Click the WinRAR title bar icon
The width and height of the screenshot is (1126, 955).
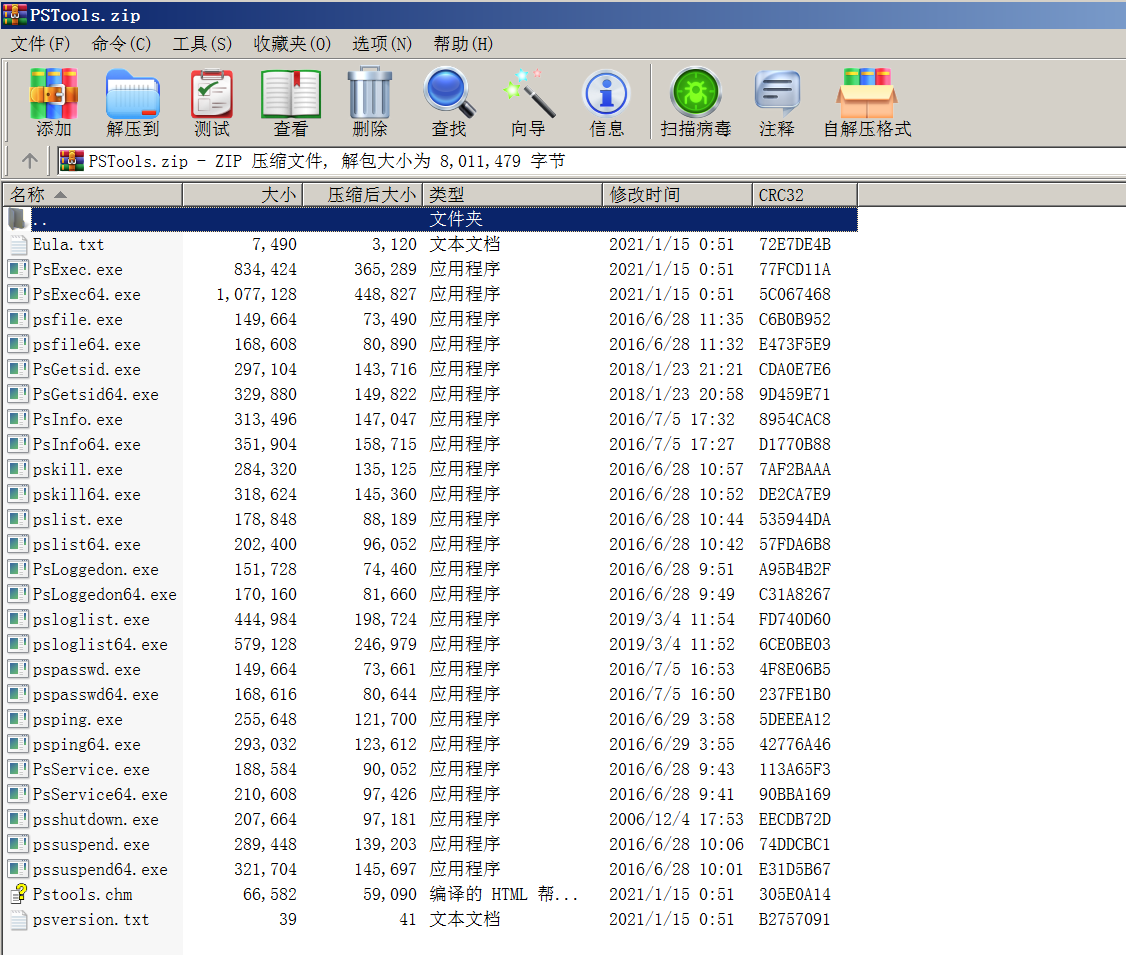[14, 14]
